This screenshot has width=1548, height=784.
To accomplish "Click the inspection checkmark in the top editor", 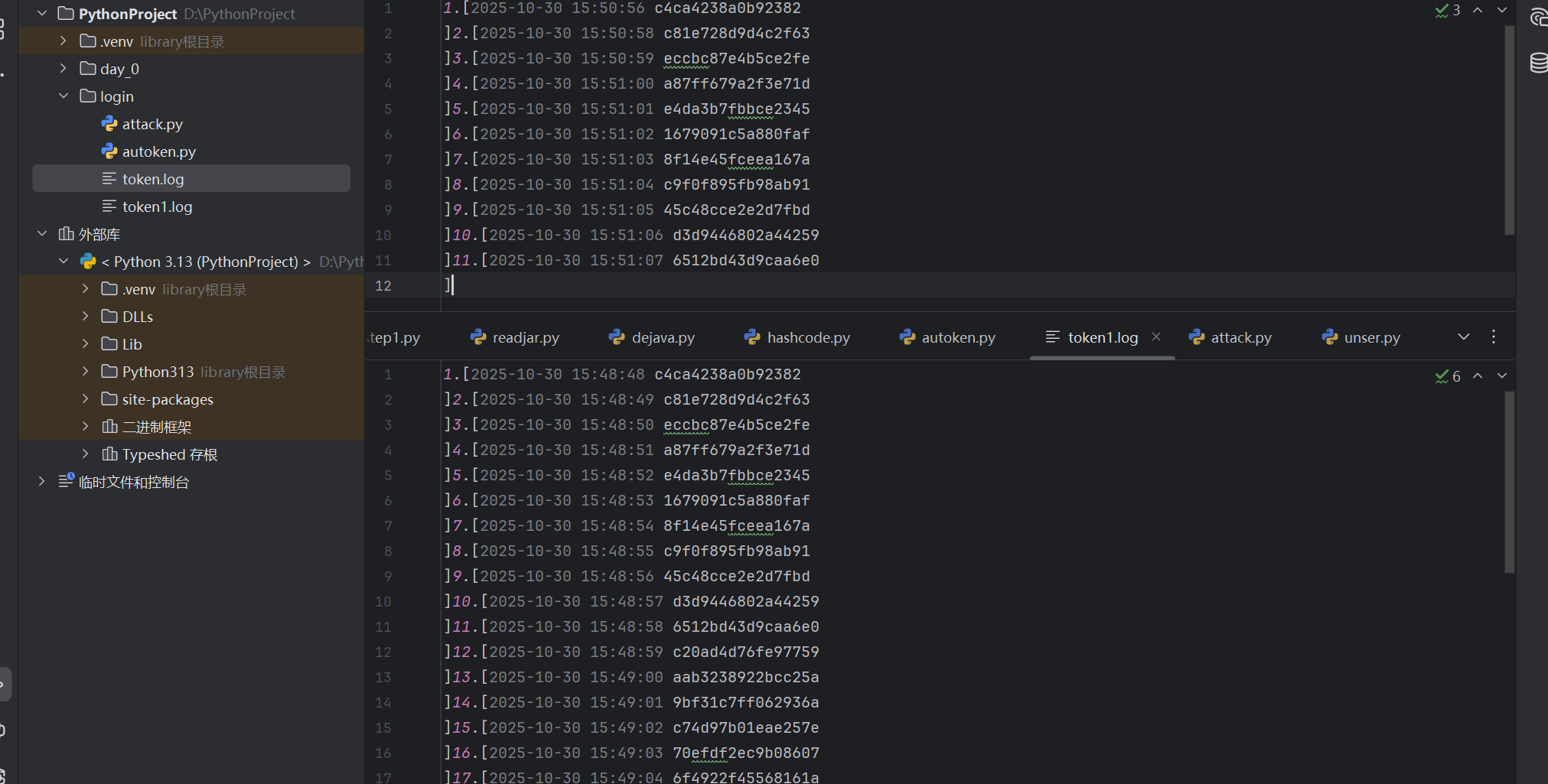I will (x=1442, y=11).
